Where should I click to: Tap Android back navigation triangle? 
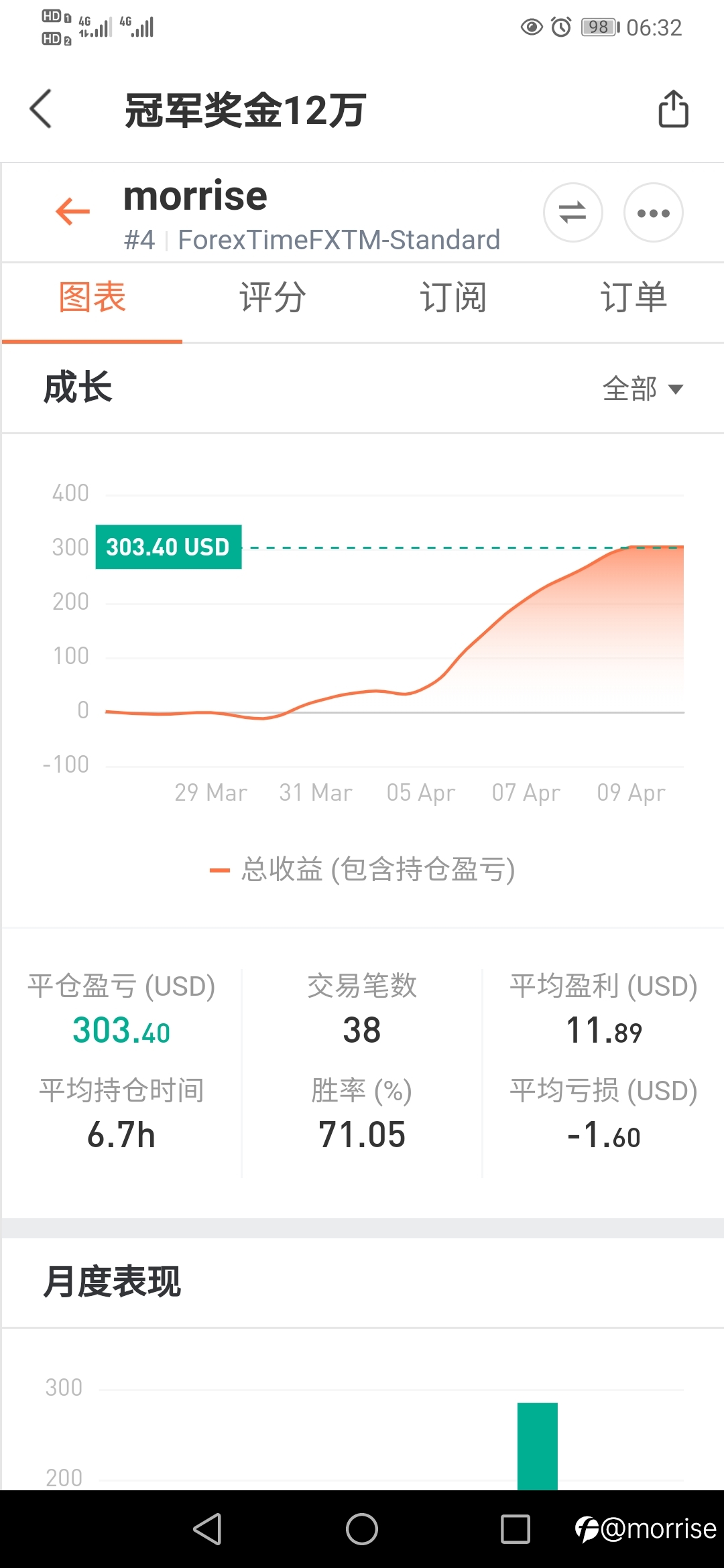(207, 1529)
